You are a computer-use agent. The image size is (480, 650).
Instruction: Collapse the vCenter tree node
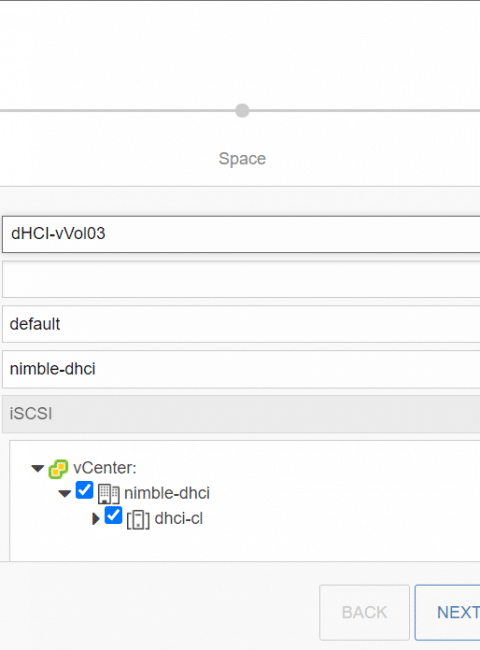[38, 469]
